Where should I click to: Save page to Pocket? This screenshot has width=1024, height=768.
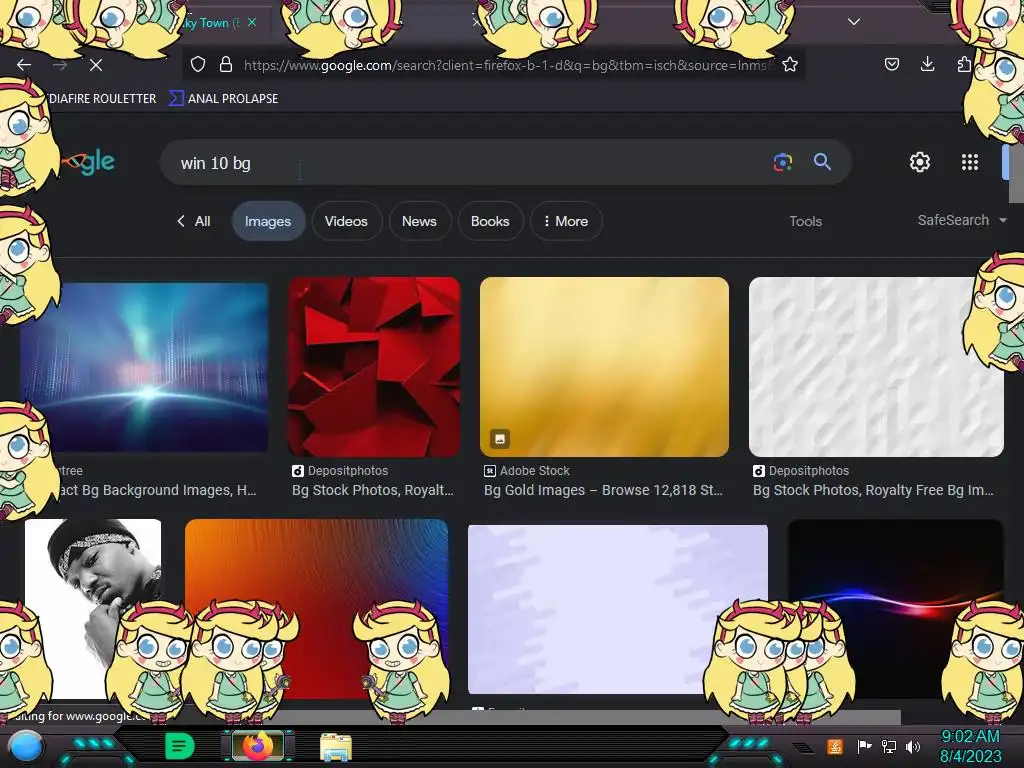pyautogui.click(x=891, y=64)
